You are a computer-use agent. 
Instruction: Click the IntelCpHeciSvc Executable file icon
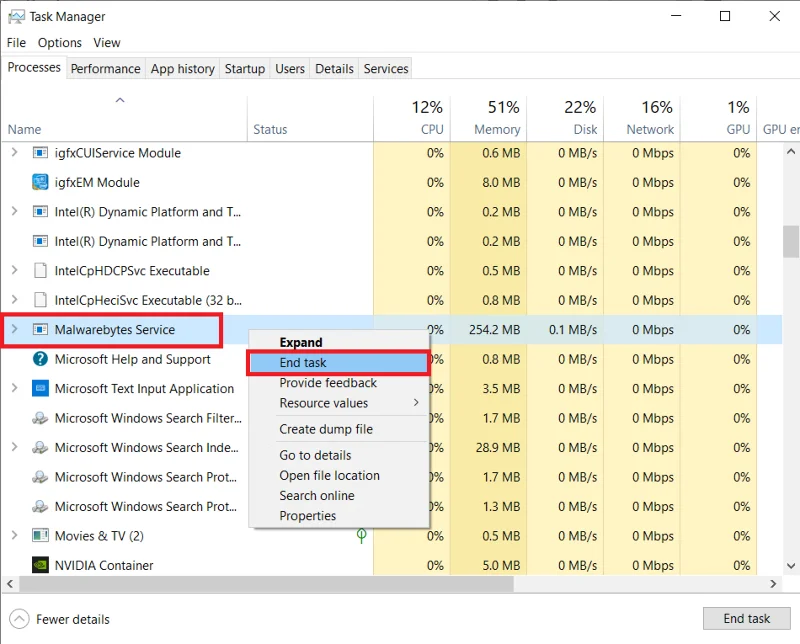[x=40, y=300]
